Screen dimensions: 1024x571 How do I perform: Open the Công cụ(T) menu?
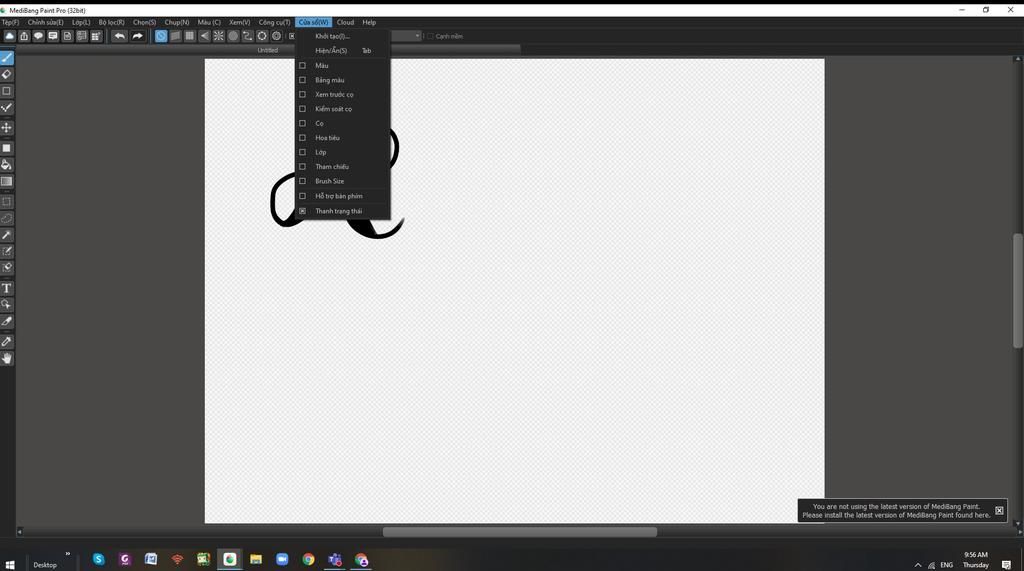274,22
